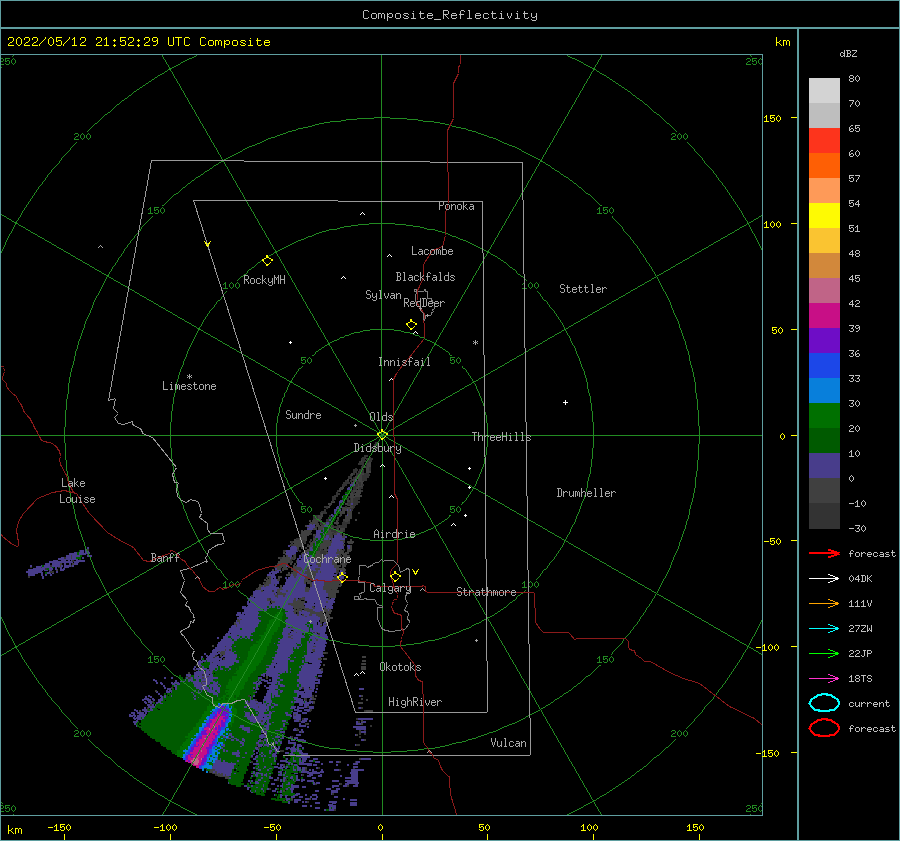Viewport: 900px width, 841px height.
Task: Click the asterisk marker west of Stettler
Action: point(475,343)
